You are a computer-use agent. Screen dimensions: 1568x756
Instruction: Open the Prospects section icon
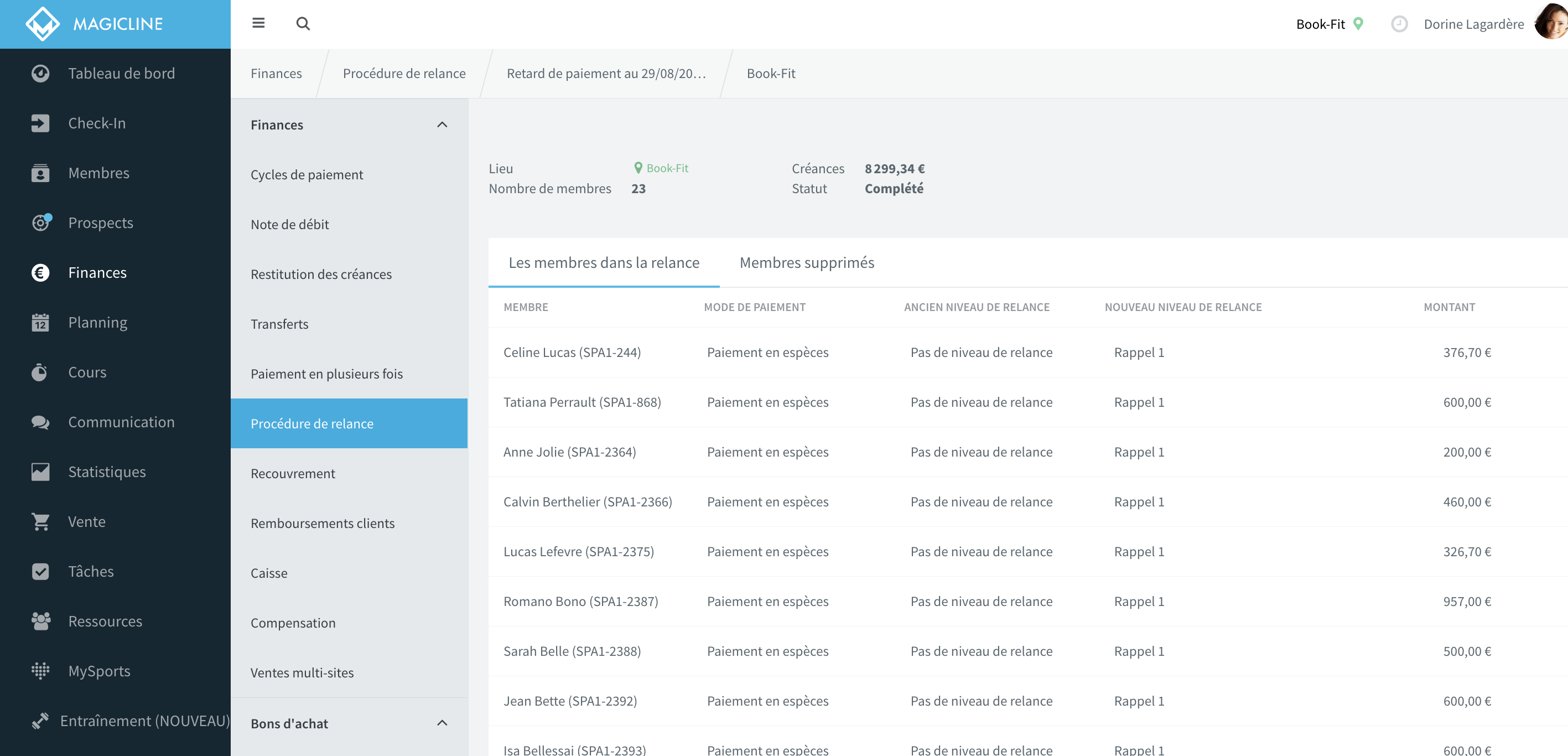pos(41,223)
